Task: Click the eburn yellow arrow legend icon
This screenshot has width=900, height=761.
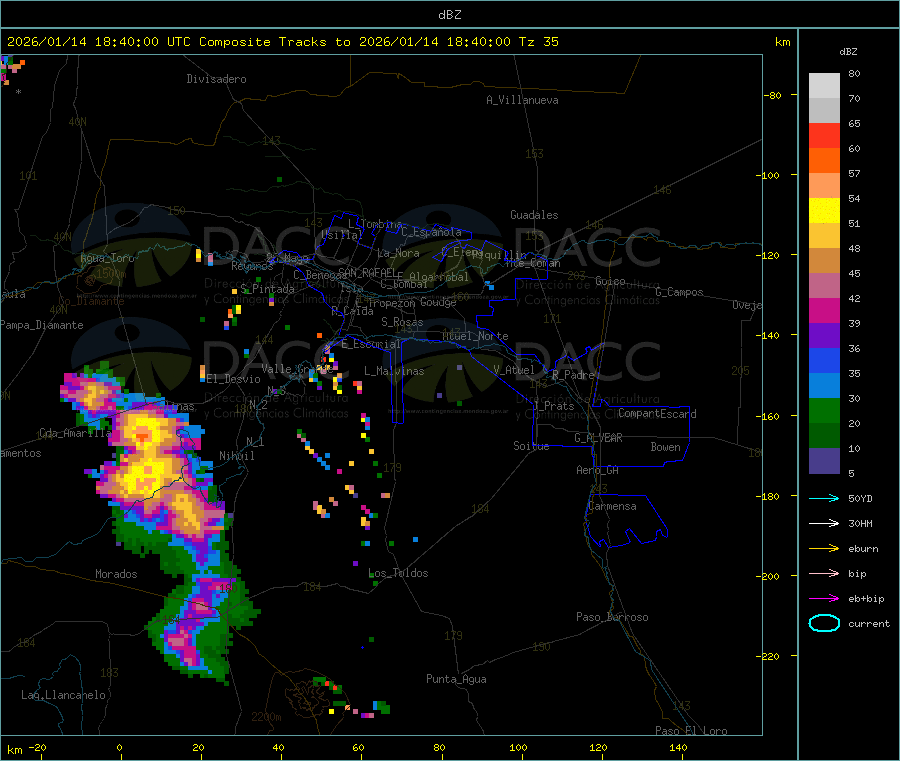Action: click(x=824, y=549)
